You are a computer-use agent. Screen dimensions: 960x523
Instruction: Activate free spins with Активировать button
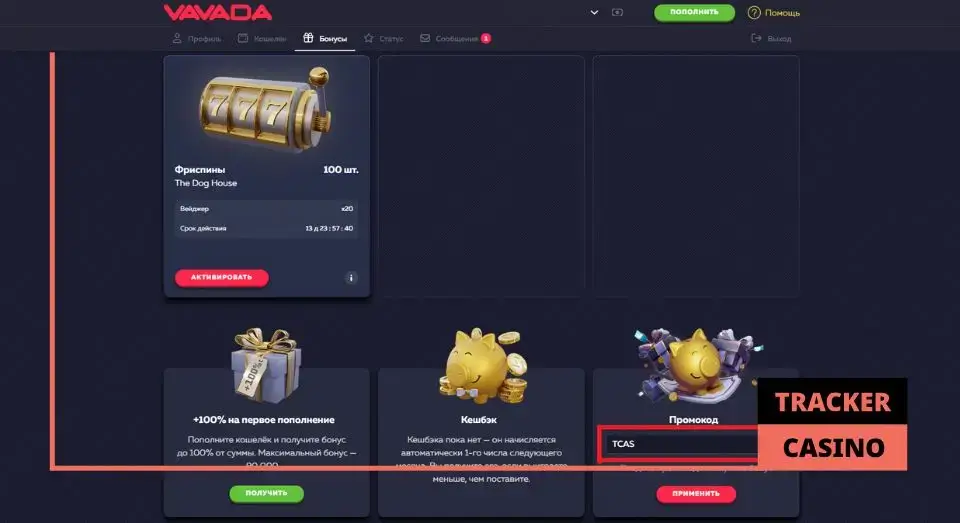click(222, 277)
